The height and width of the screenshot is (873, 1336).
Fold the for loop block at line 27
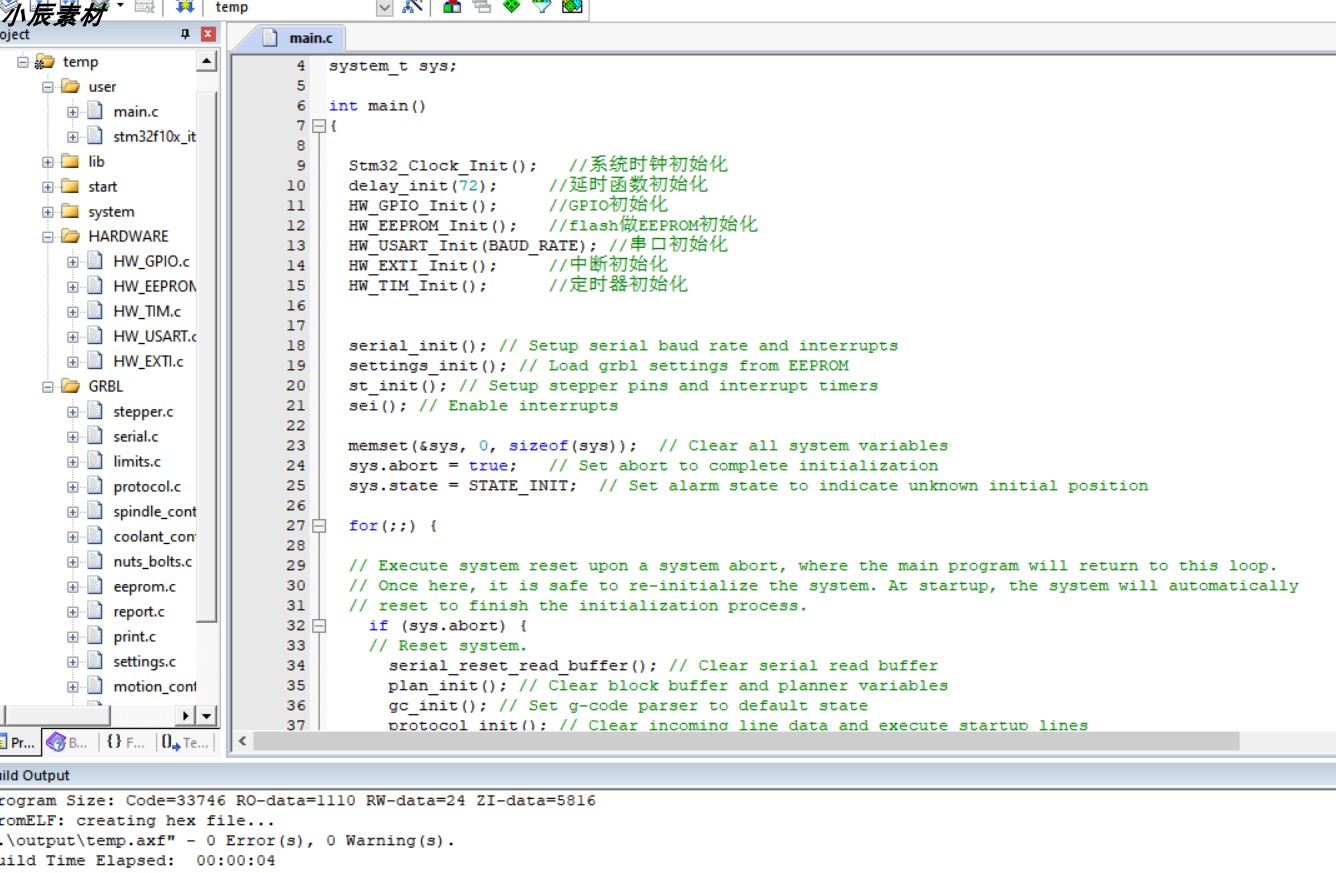pyautogui.click(x=318, y=526)
